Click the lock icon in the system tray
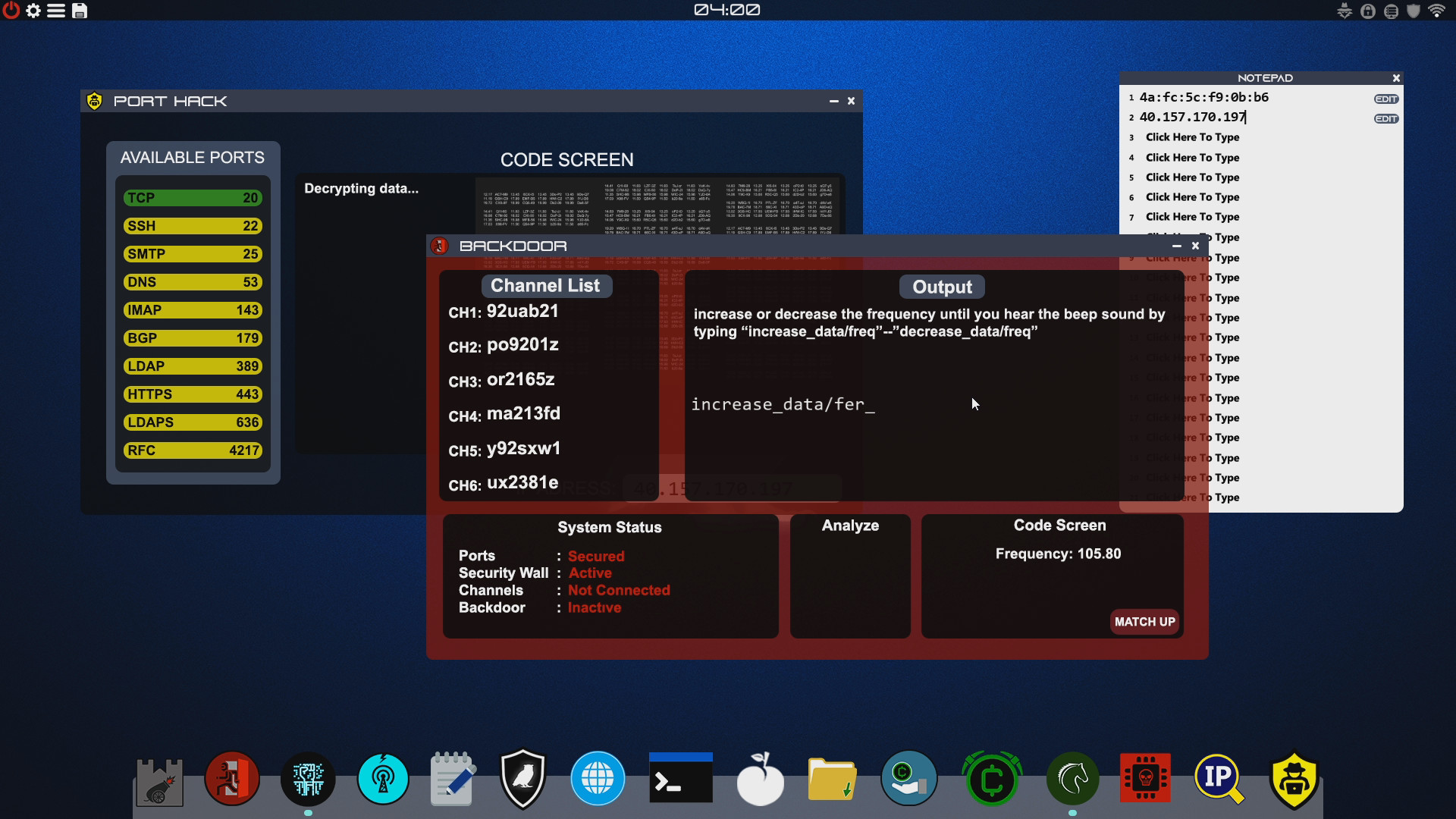 (x=1367, y=11)
